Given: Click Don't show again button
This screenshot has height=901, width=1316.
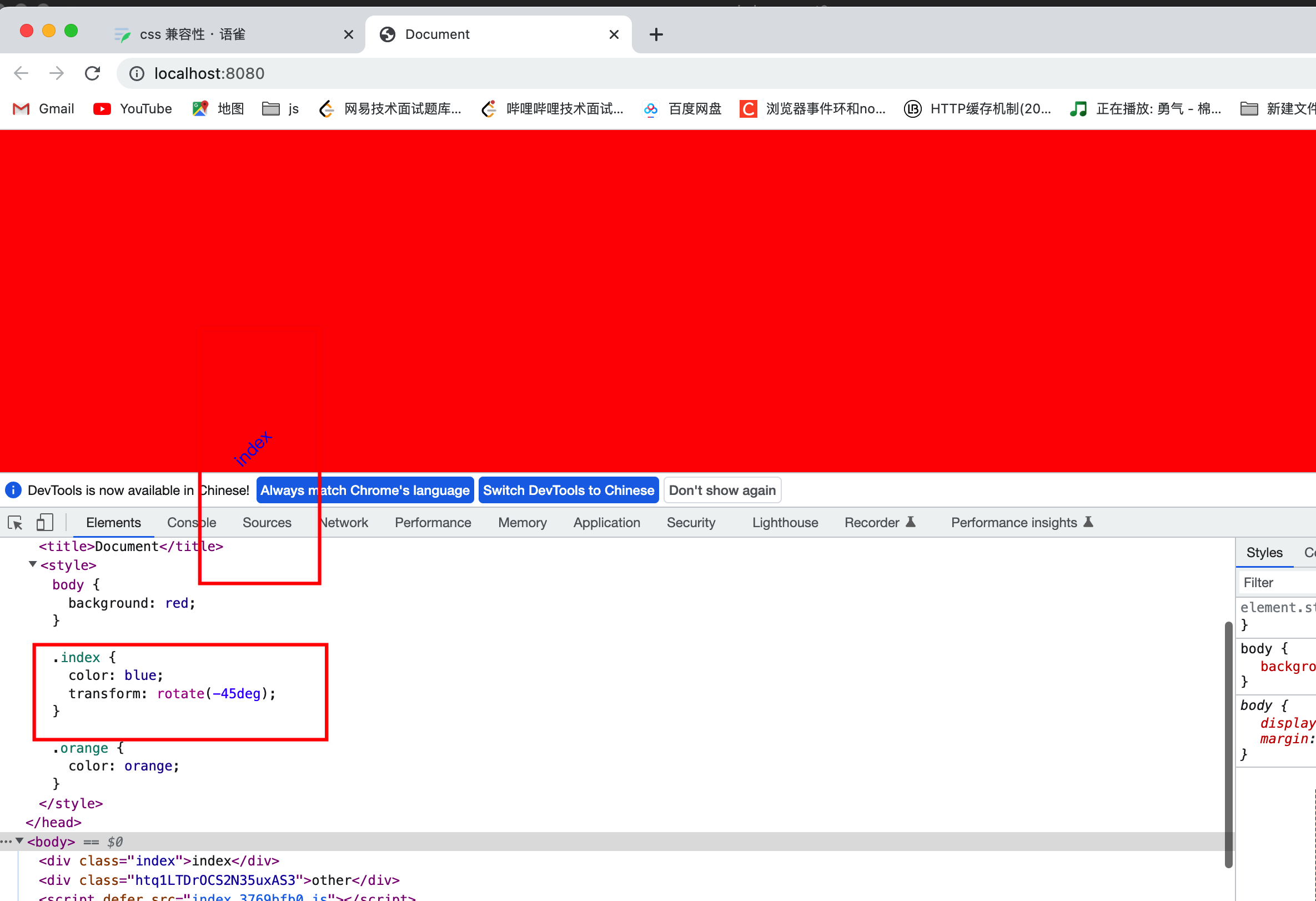Looking at the screenshot, I should coord(722,490).
